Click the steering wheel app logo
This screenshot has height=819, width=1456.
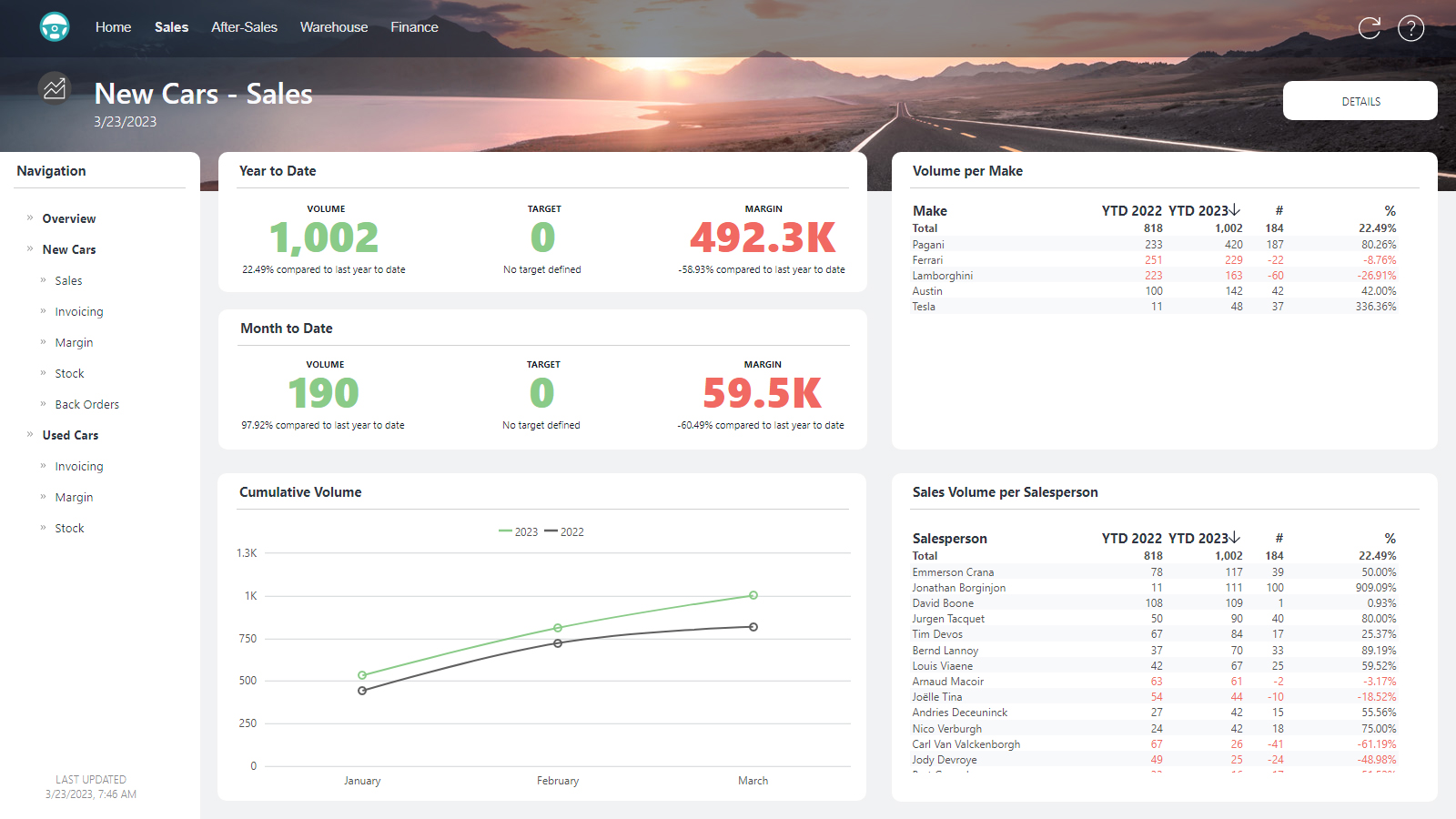(55, 27)
